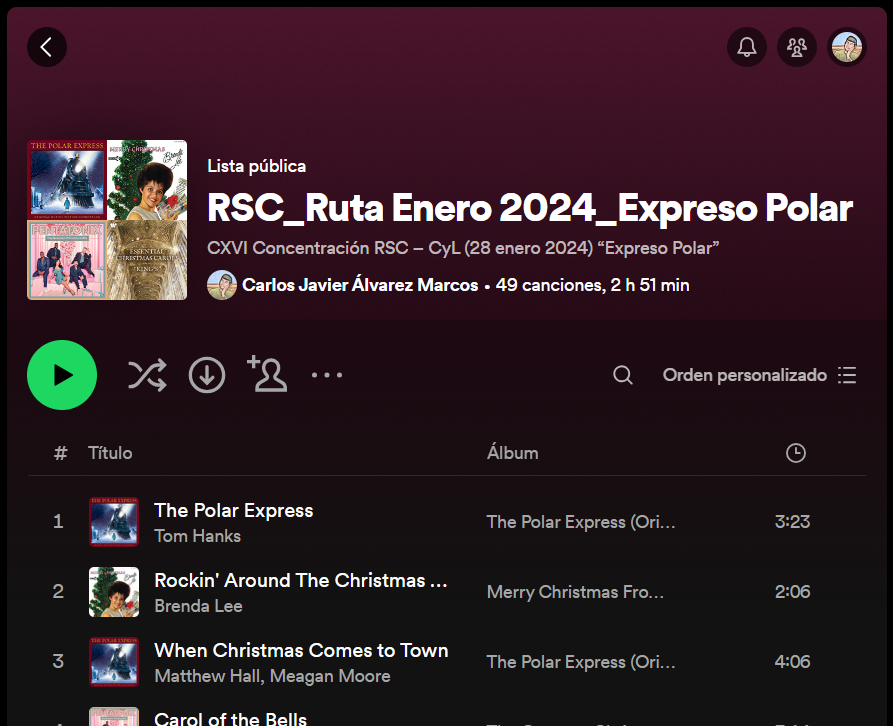This screenshot has width=893, height=726.
Task: Click the duration clock column header
Action: [x=796, y=453]
